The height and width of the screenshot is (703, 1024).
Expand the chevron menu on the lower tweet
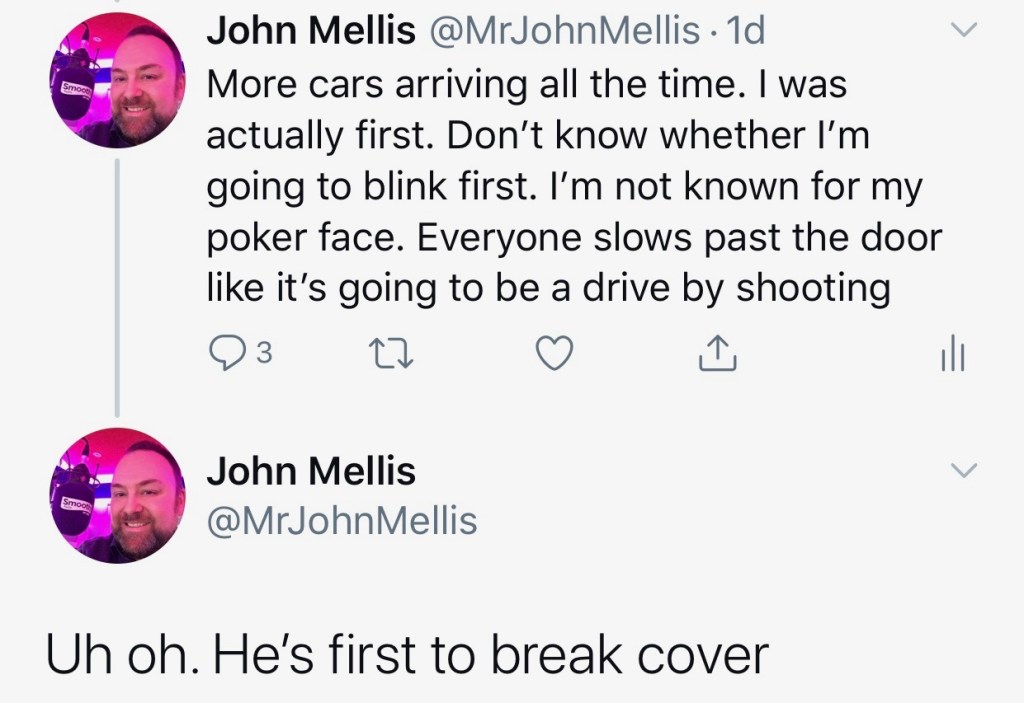pos(963,470)
